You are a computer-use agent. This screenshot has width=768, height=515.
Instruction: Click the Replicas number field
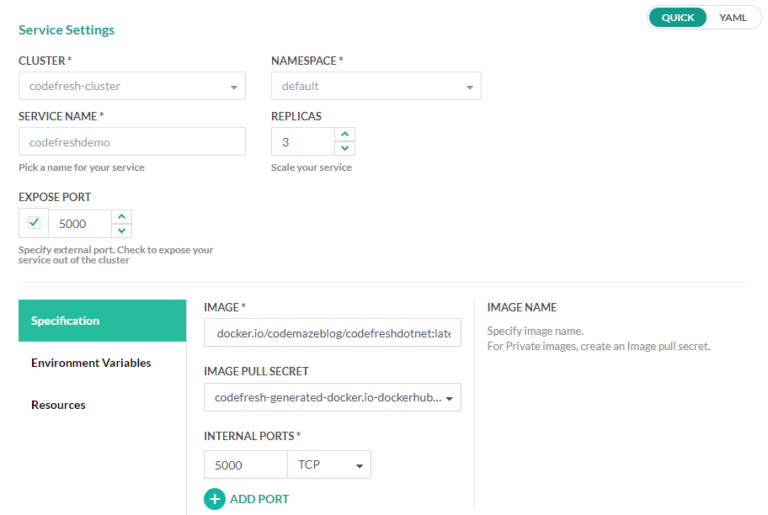click(302, 142)
